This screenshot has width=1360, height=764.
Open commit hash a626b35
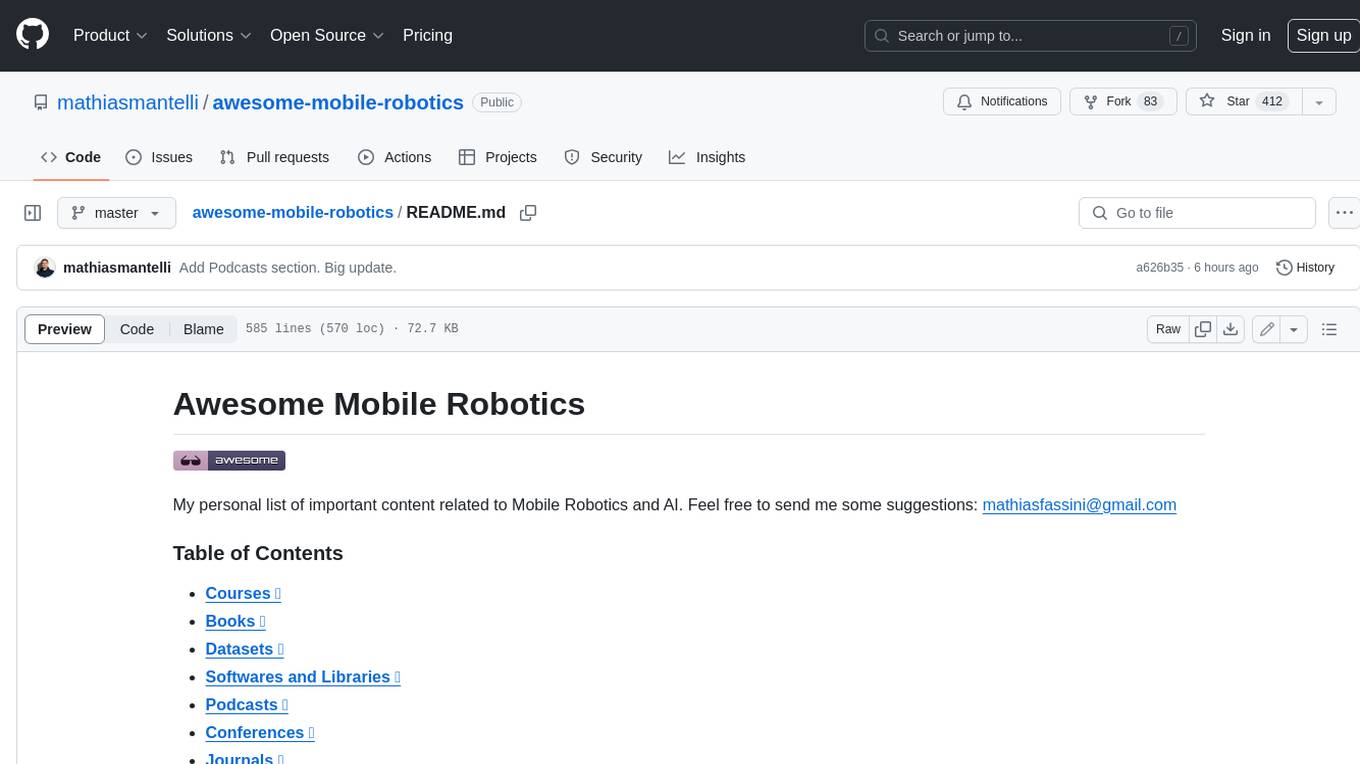click(1159, 268)
